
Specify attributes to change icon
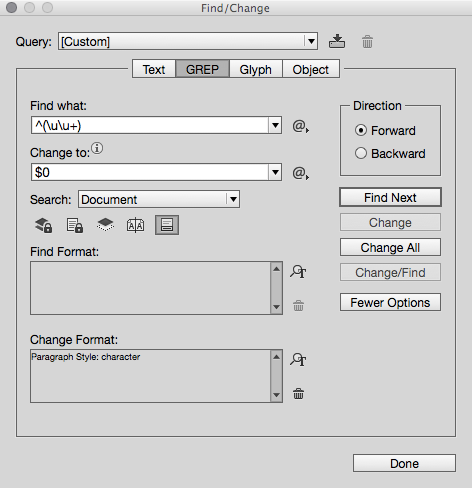tap(298, 359)
